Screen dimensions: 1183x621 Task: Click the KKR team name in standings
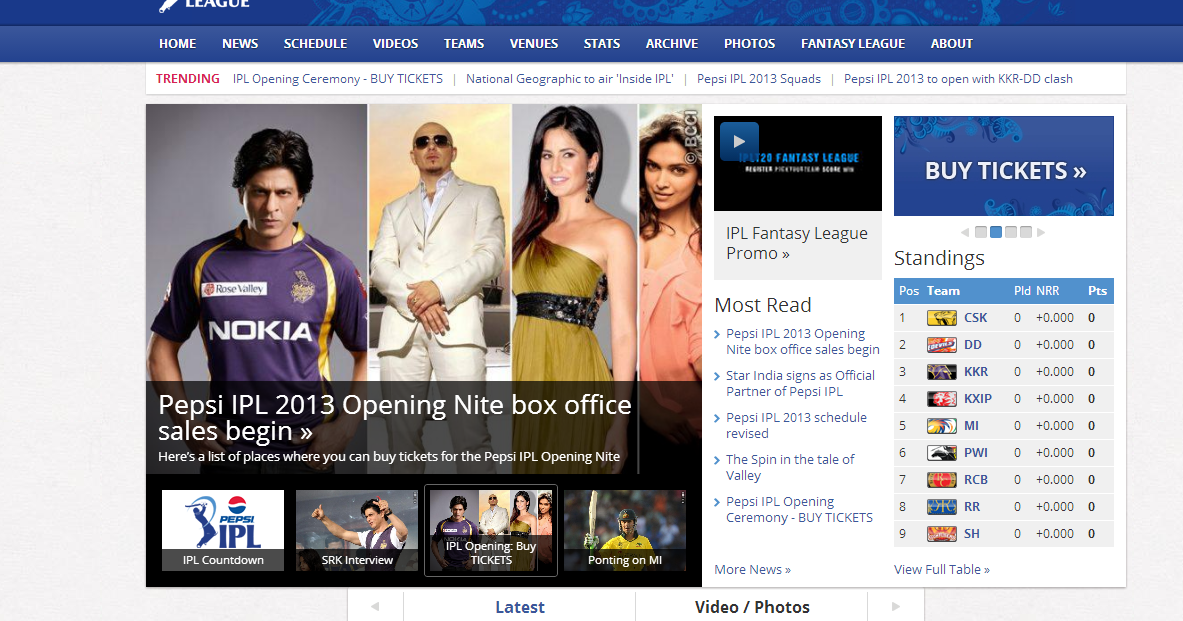(x=976, y=372)
